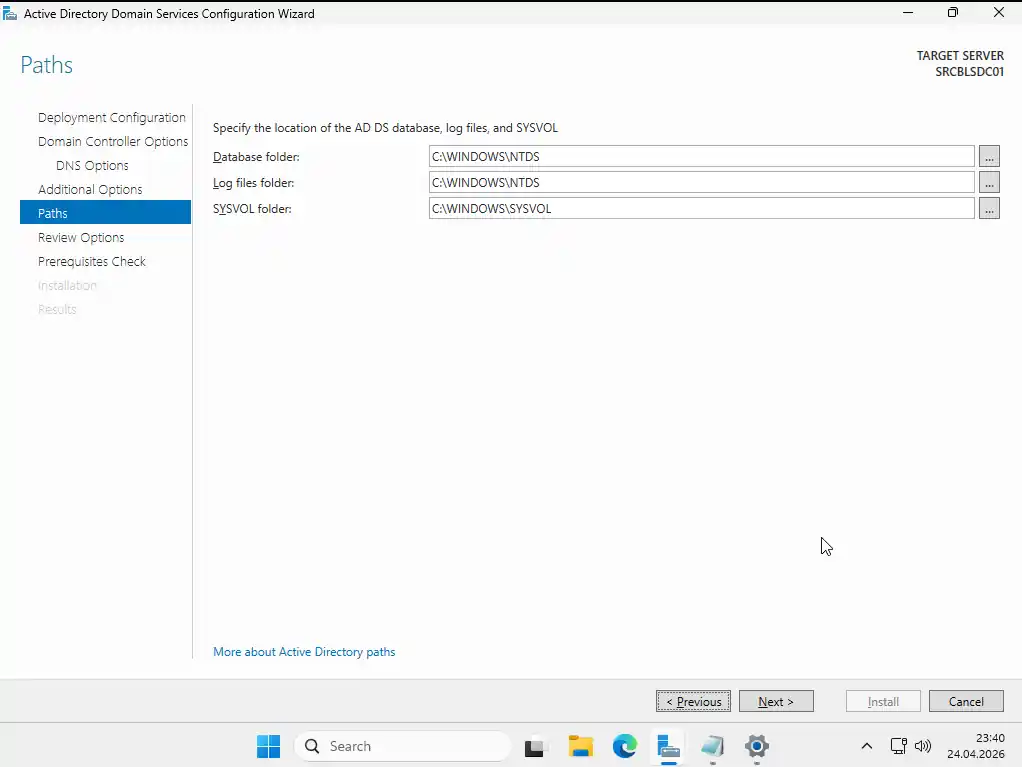Go back with the Previous button

click(x=694, y=701)
